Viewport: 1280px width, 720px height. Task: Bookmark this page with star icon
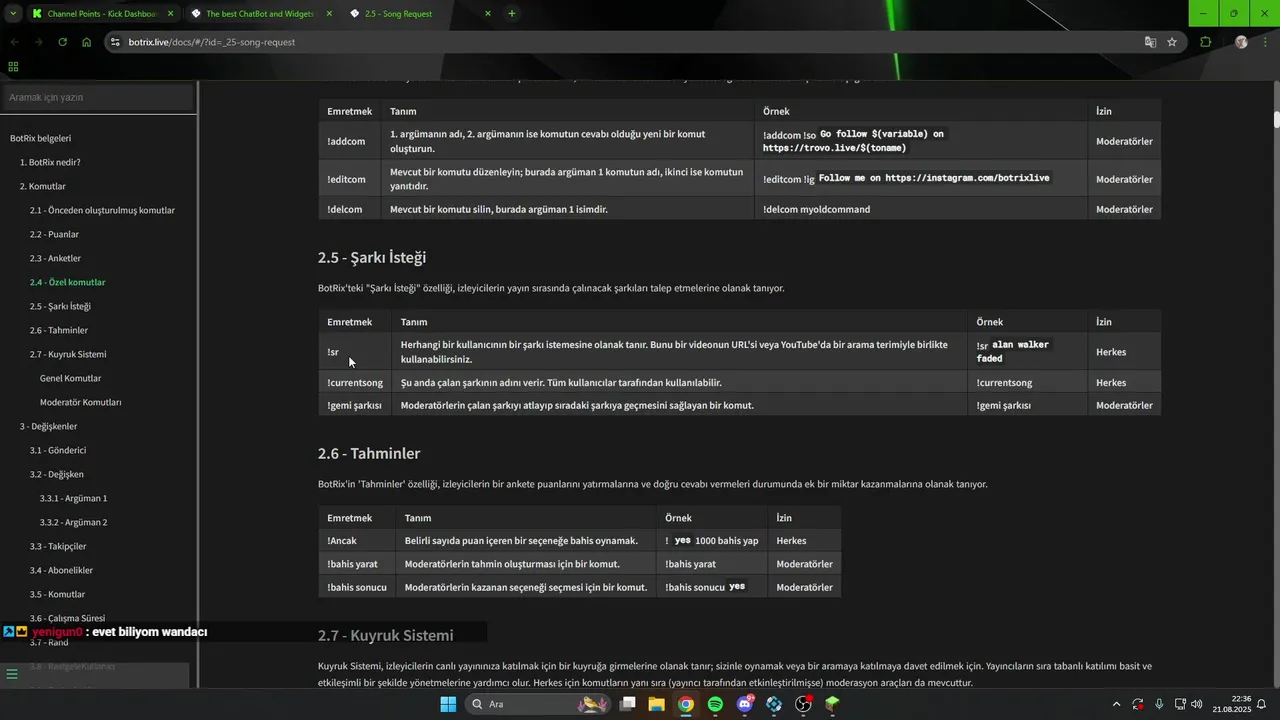point(1172,42)
